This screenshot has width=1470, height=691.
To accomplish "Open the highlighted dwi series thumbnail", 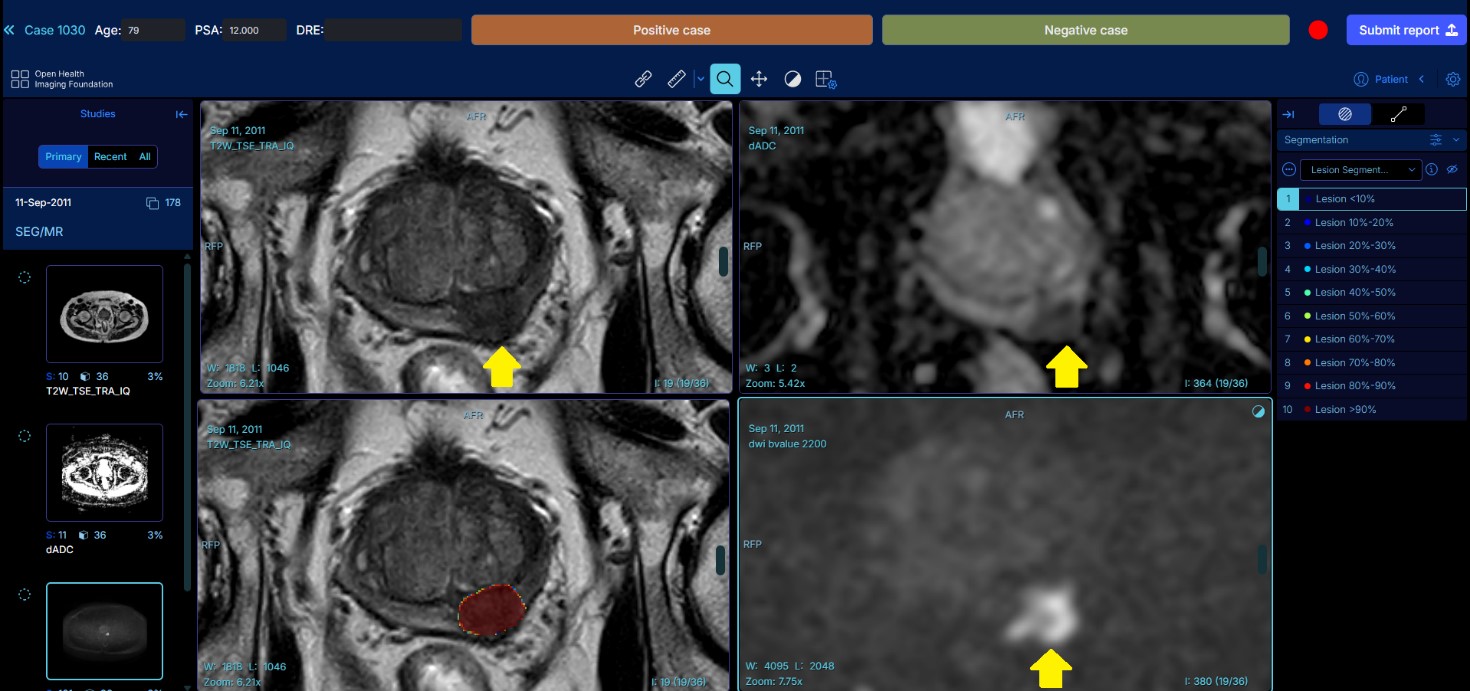I will coord(104,630).
